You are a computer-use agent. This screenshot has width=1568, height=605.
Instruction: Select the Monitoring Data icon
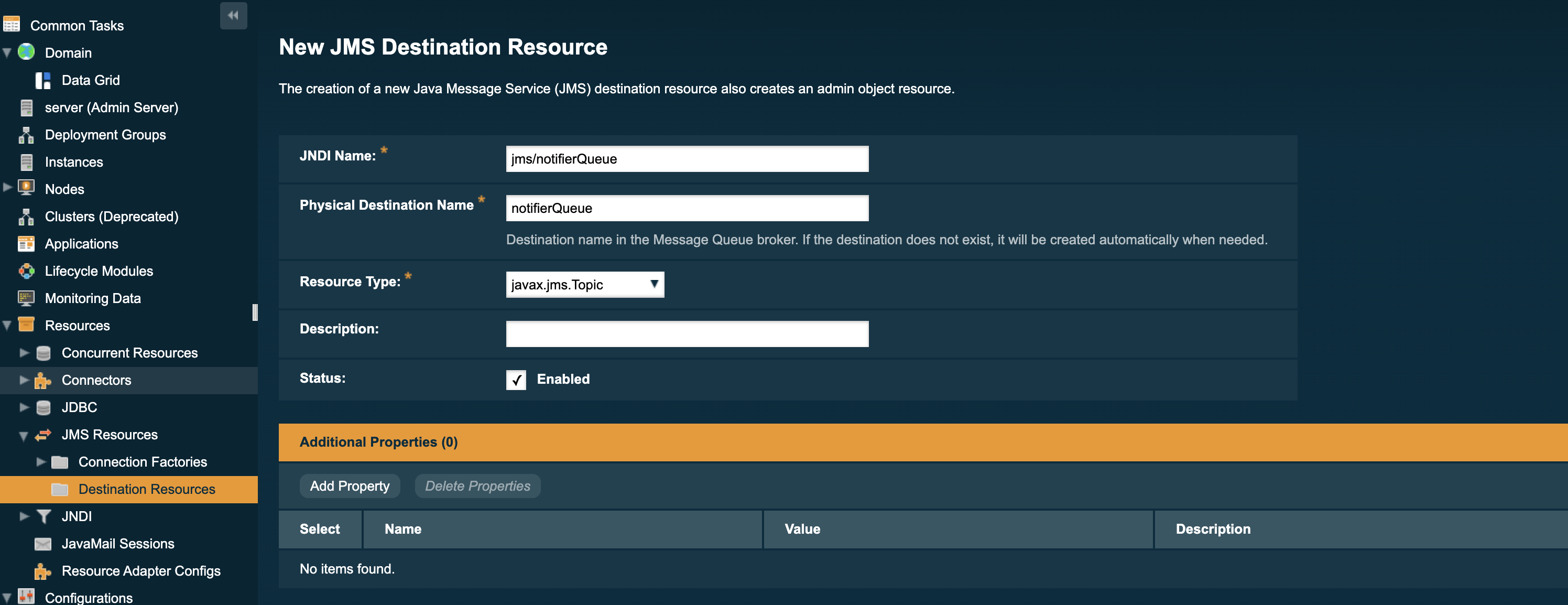pos(26,298)
